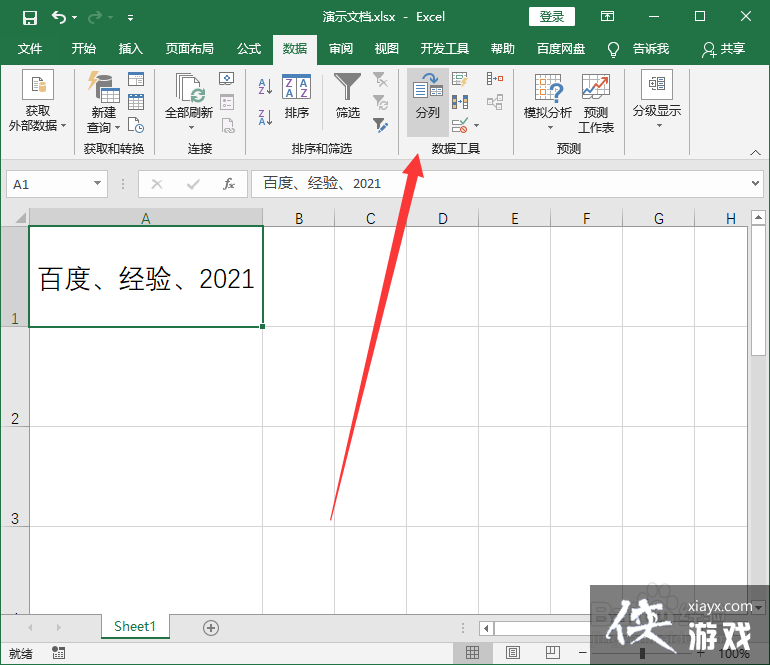Select column A header
The image size is (770, 665).
click(x=146, y=218)
